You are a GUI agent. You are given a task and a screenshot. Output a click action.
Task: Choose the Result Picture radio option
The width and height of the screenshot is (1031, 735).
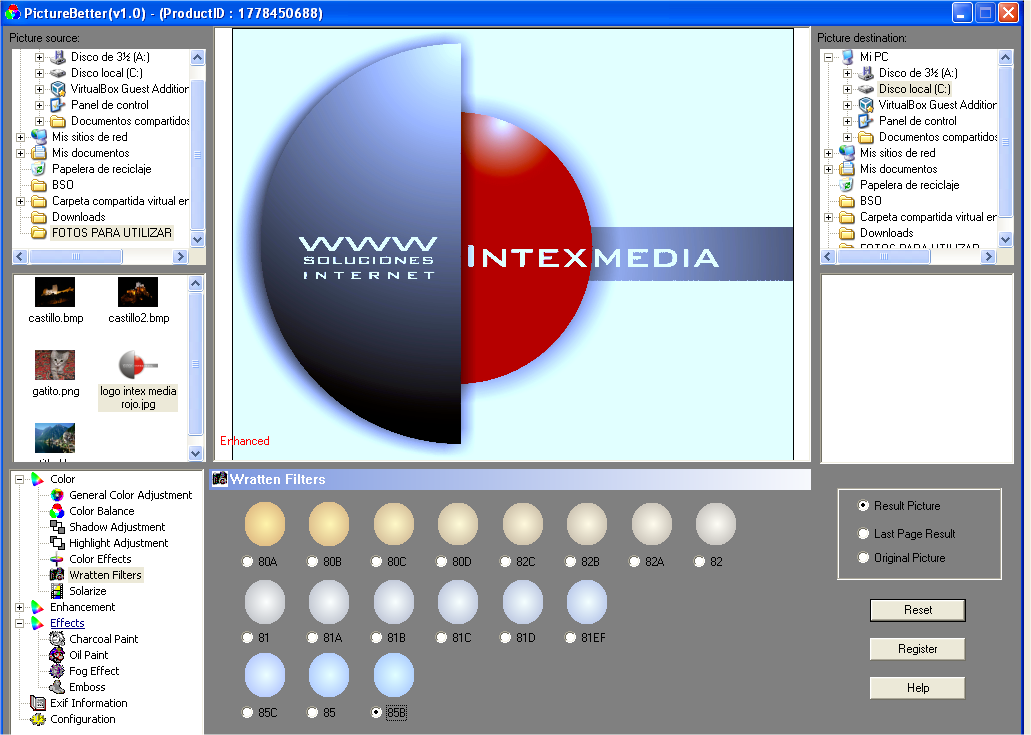click(x=863, y=506)
